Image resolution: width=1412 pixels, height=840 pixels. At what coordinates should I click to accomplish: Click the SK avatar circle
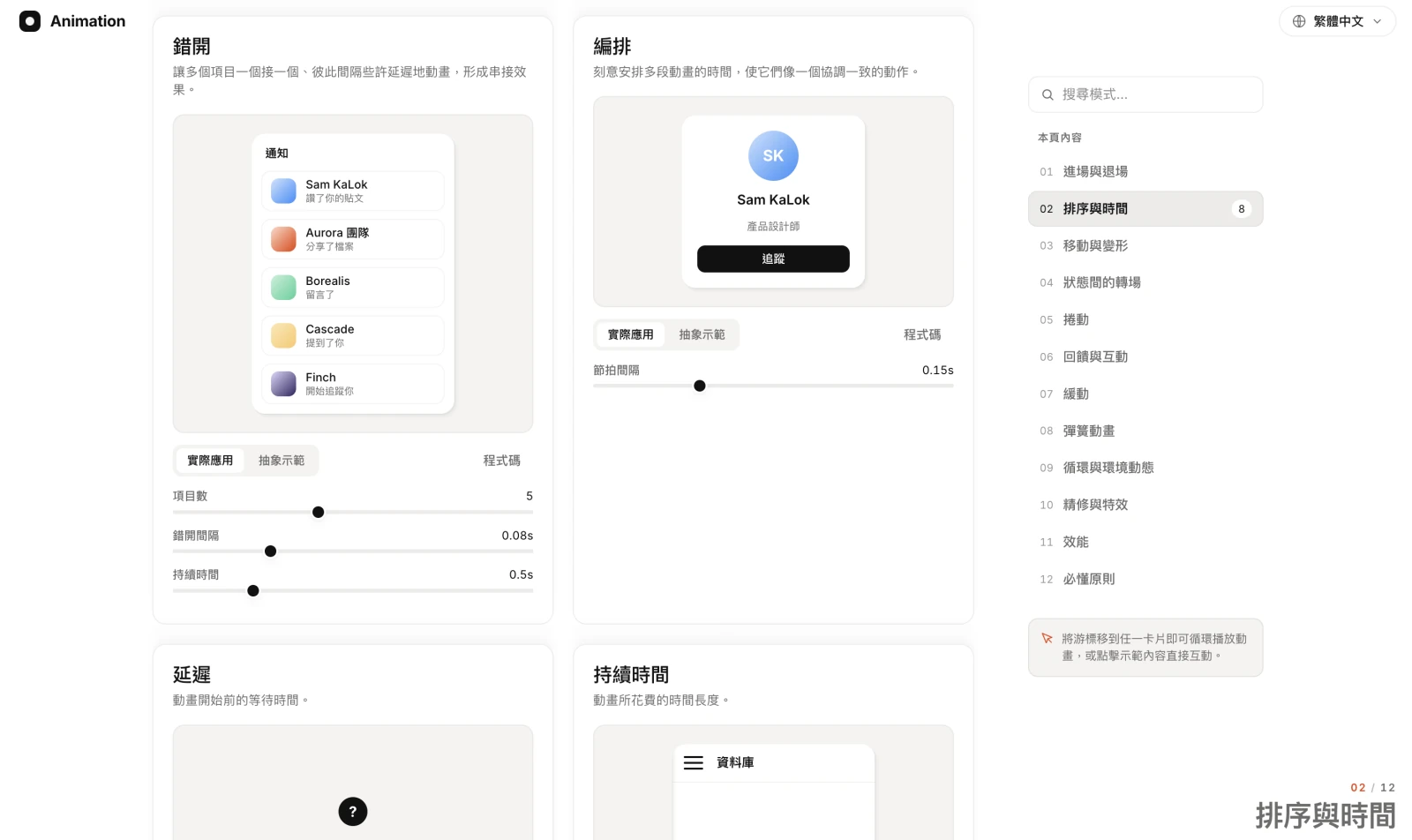click(x=773, y=156)
